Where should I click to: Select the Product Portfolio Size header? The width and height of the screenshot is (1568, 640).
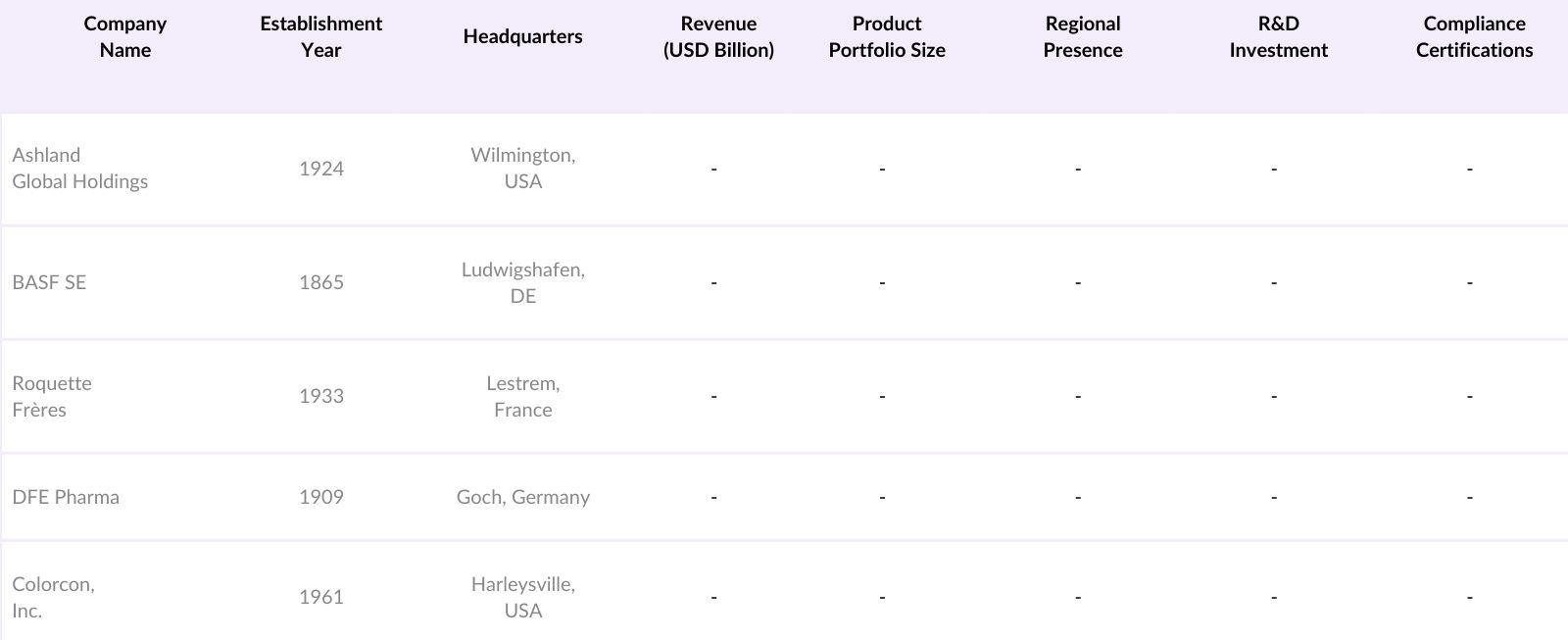(x=887, y=37)
